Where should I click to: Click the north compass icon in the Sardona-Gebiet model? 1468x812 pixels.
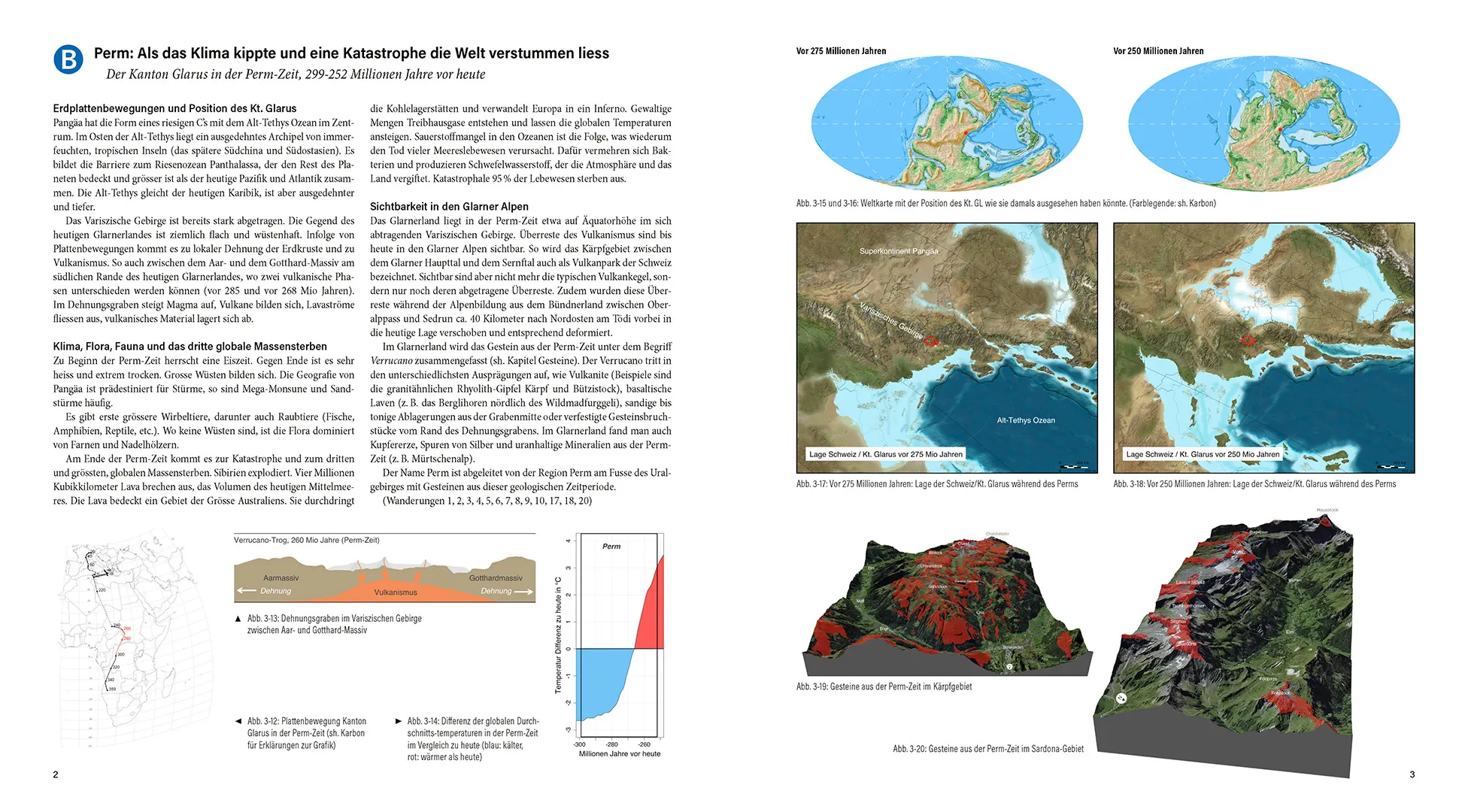pyautogui.click(x=1121, y=698)
